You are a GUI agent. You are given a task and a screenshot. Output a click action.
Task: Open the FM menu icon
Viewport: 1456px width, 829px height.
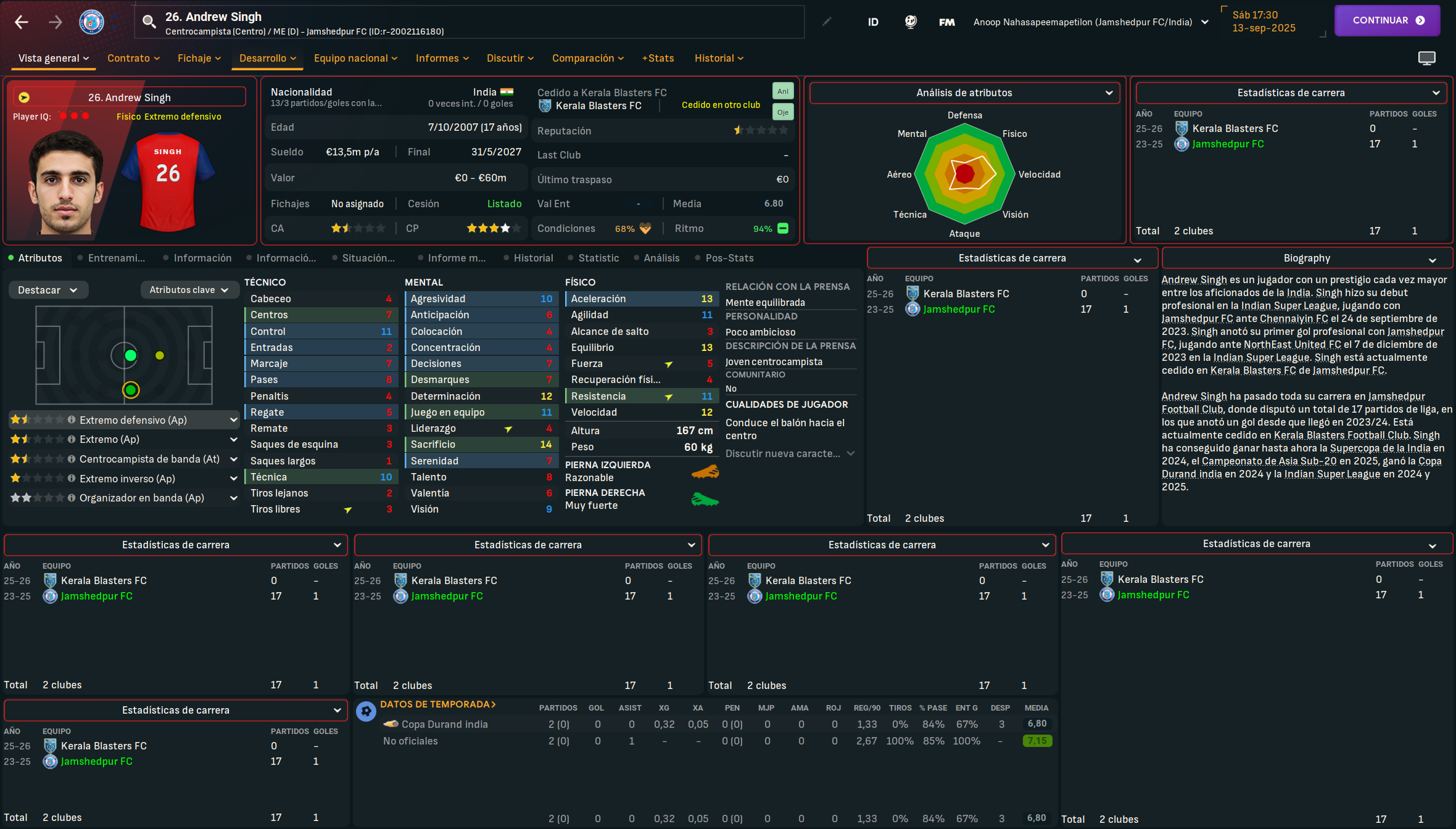tap(946, 22)
